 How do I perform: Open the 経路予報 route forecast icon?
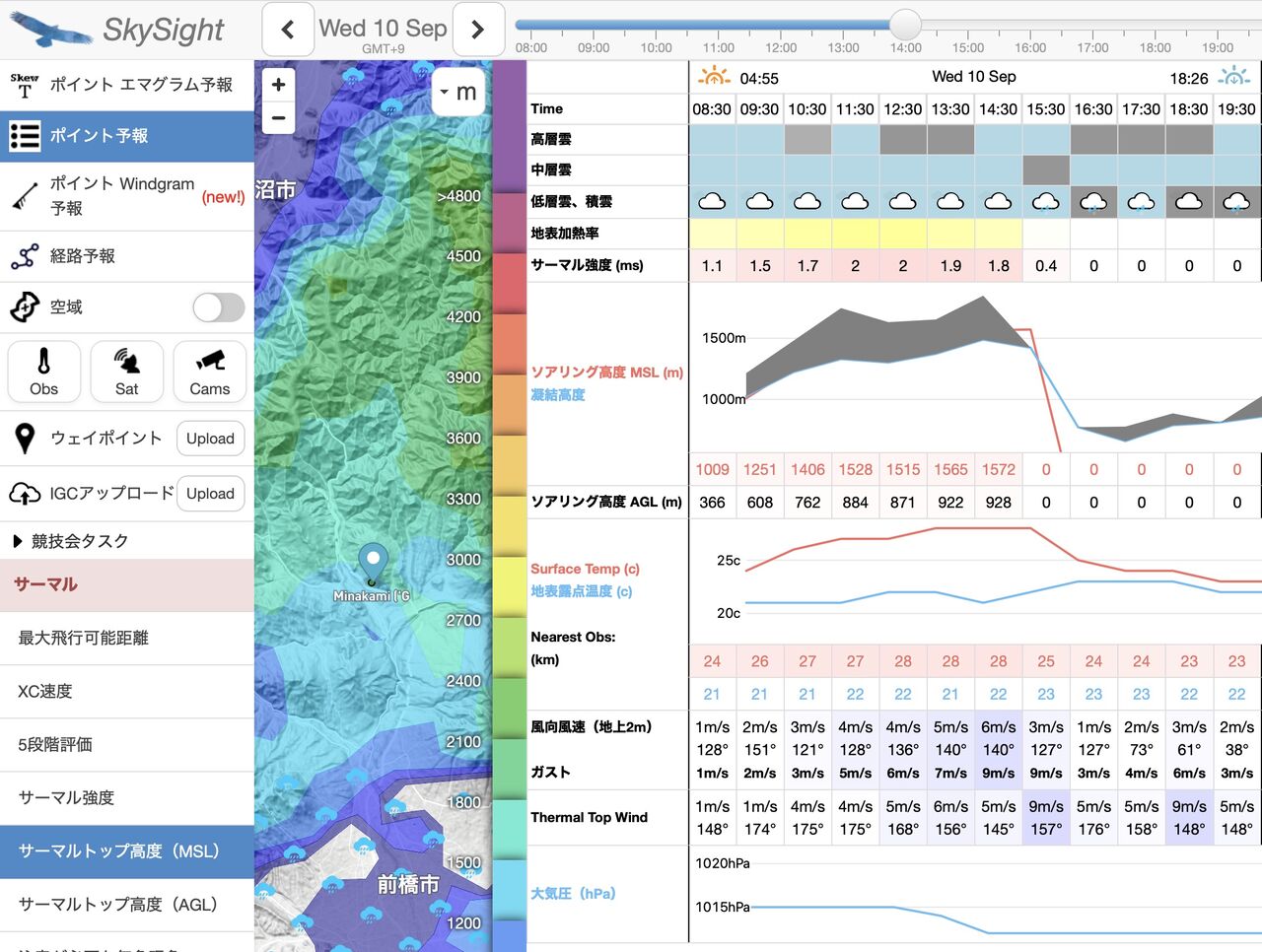[x=25, y=256]
